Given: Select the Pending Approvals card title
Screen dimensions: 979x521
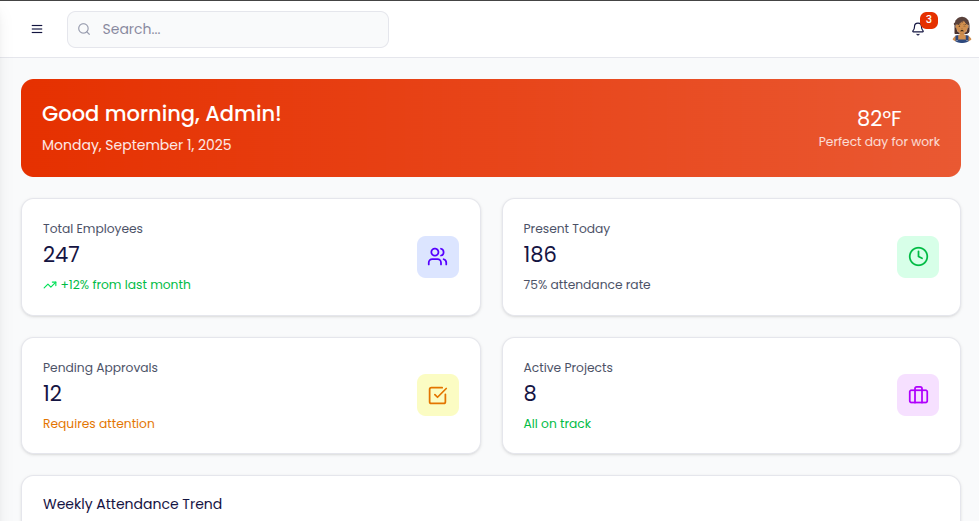Looking at the screenshot, I should point(100,367).
